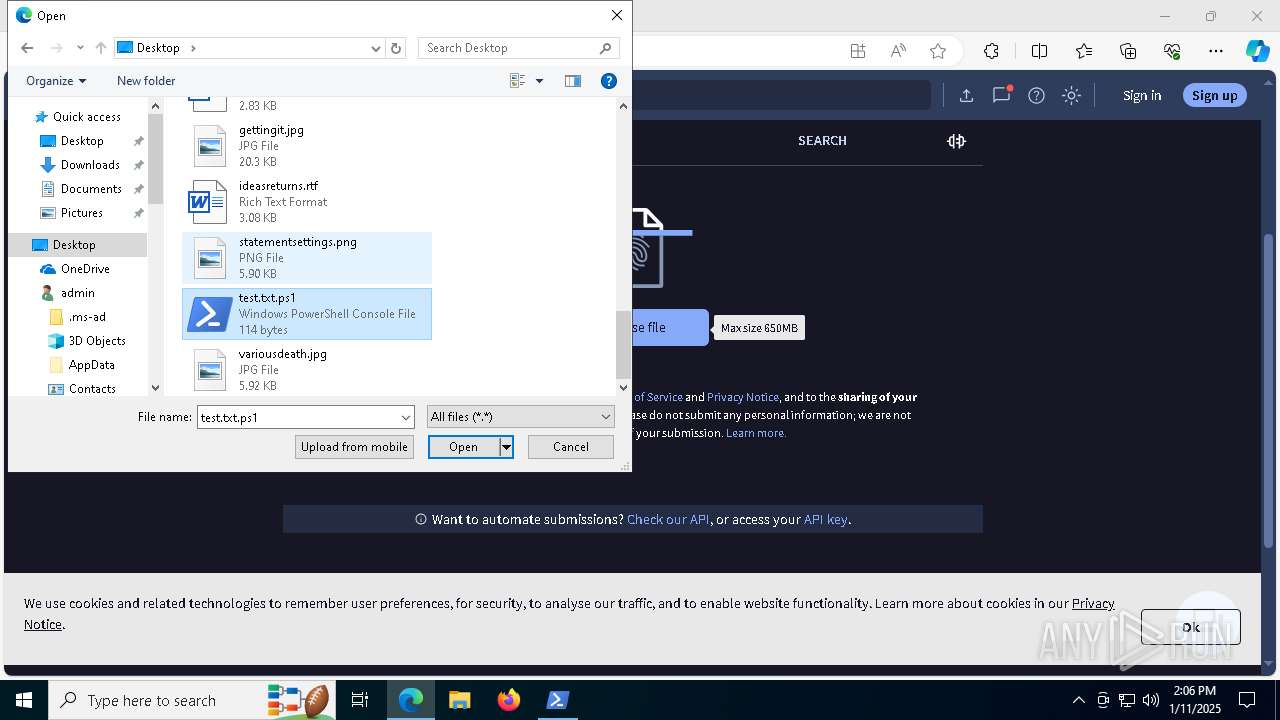
Task: Accept cookies with Ok button
Action: coord(1191,627)
